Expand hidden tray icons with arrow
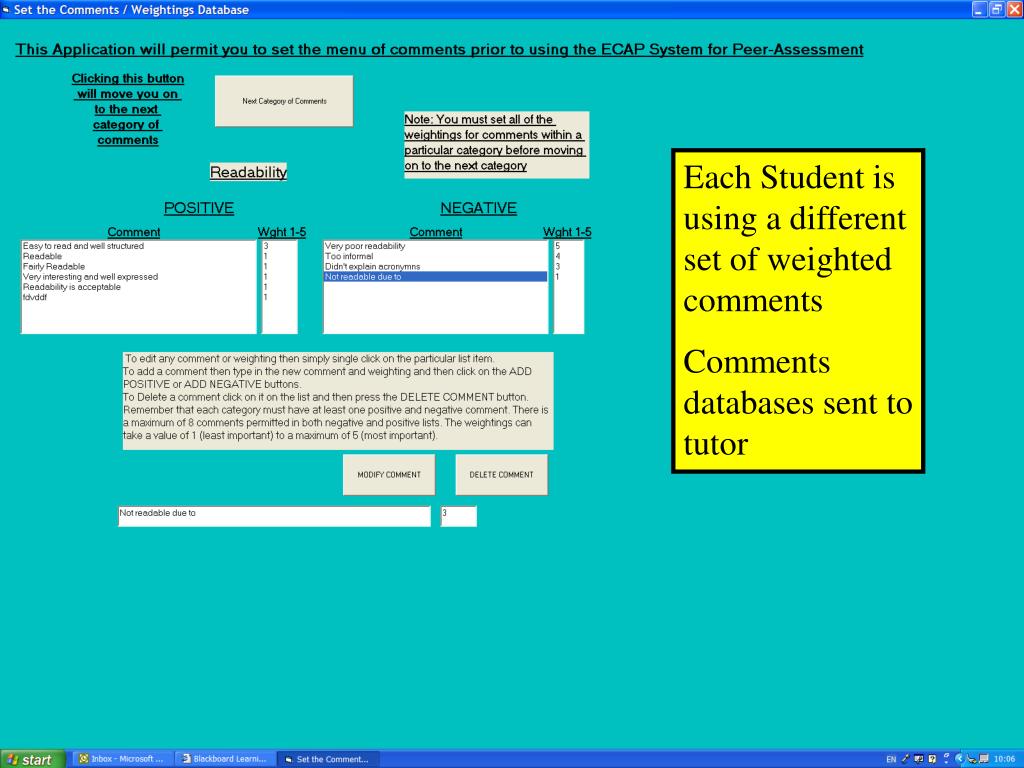The height and width of the screenshot is (768, 1024). 959,759
